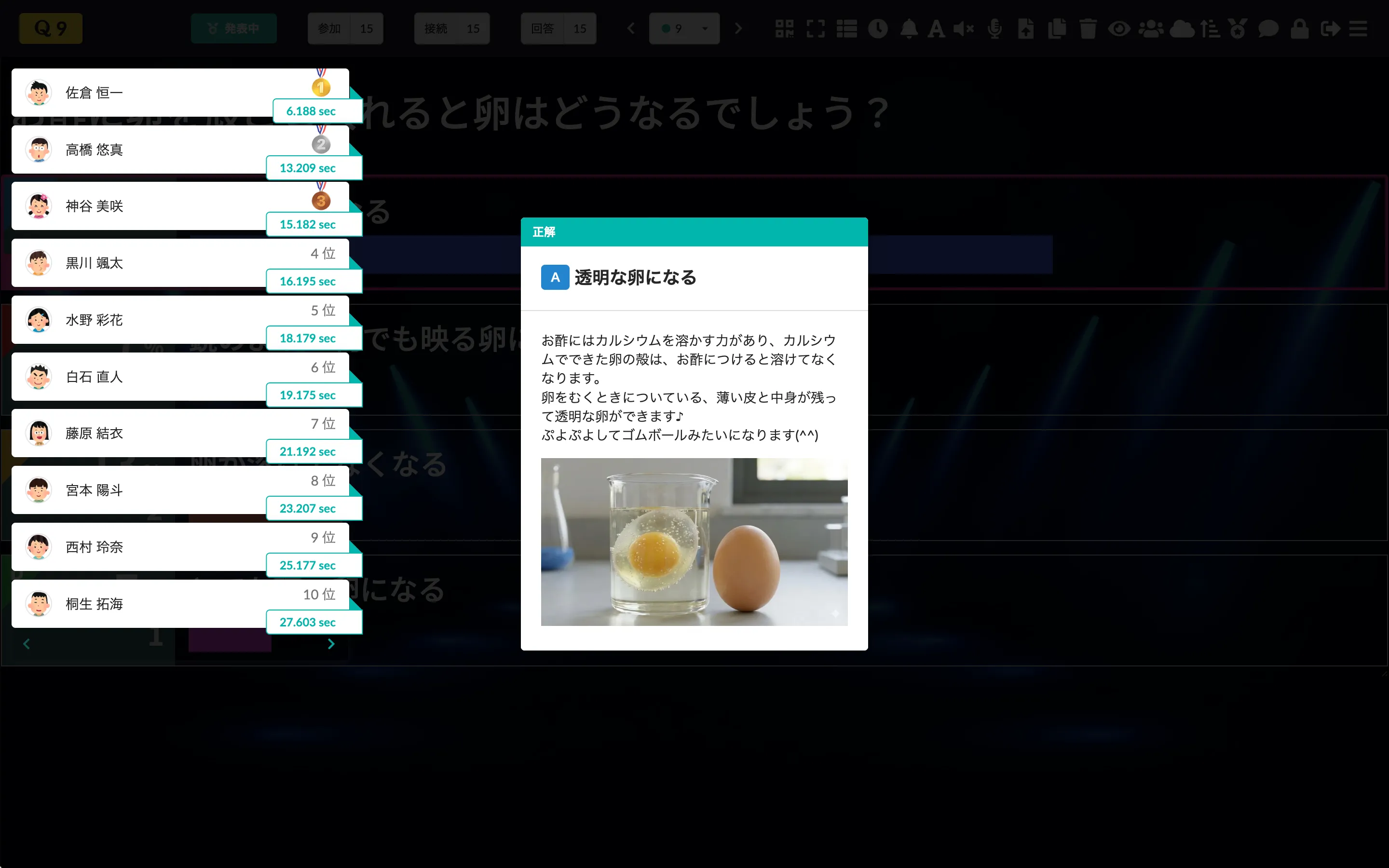
Task: Go to next question with right chevron
Action: 739,28
